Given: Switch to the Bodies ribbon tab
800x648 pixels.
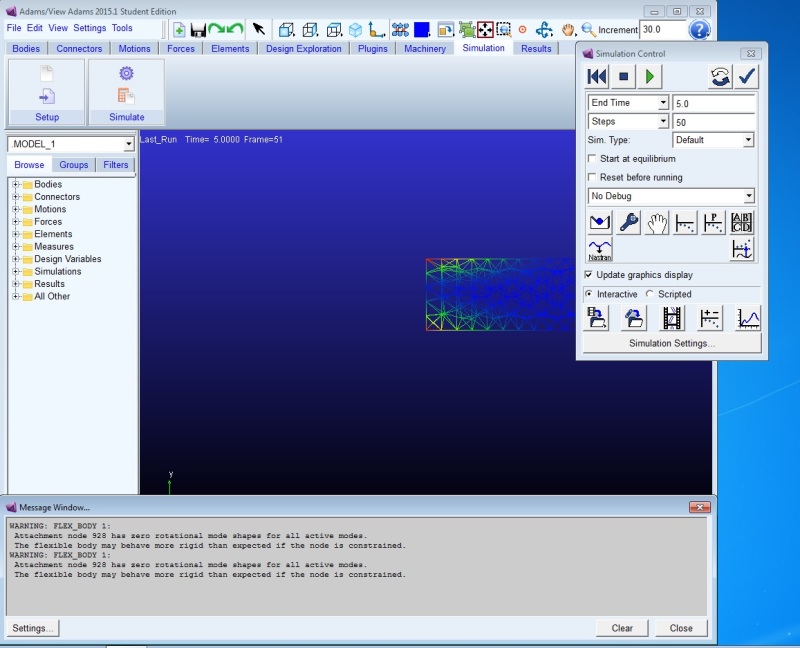Looking at the screenshot, I should click(26, 48).
